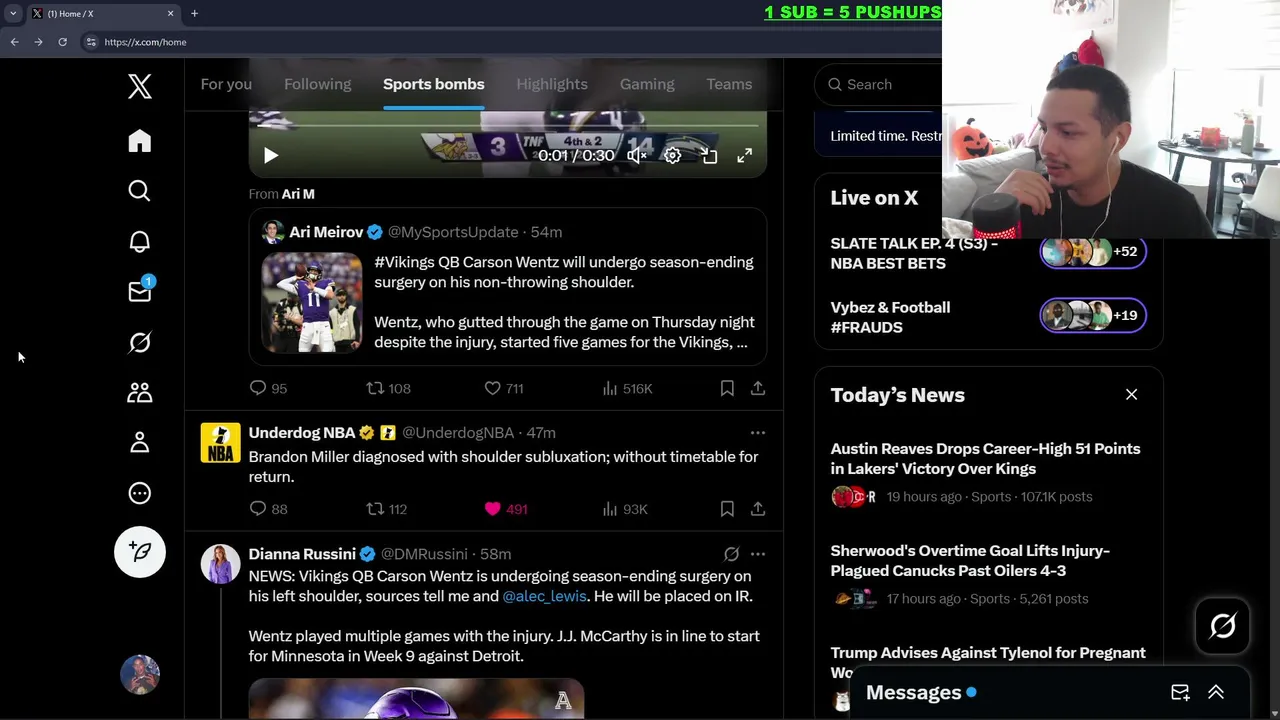
Task: Click @alec_lewis mention link
Action: [x=545, y=596]
